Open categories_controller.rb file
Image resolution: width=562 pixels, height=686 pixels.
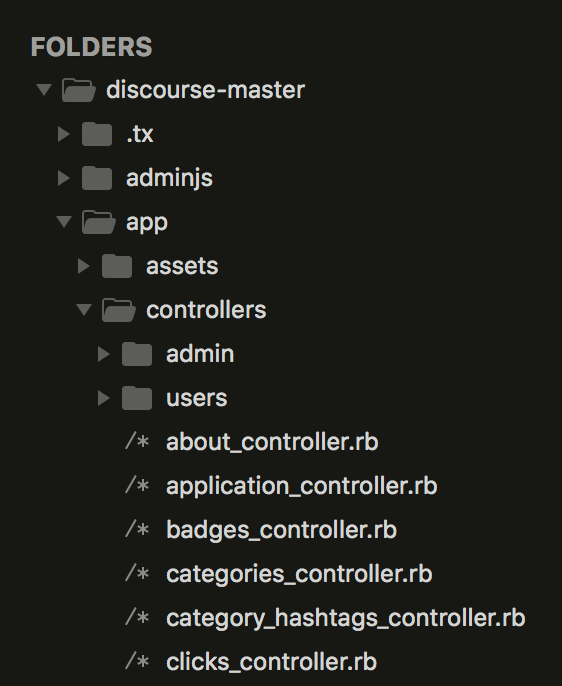click(x=299, y=574)
